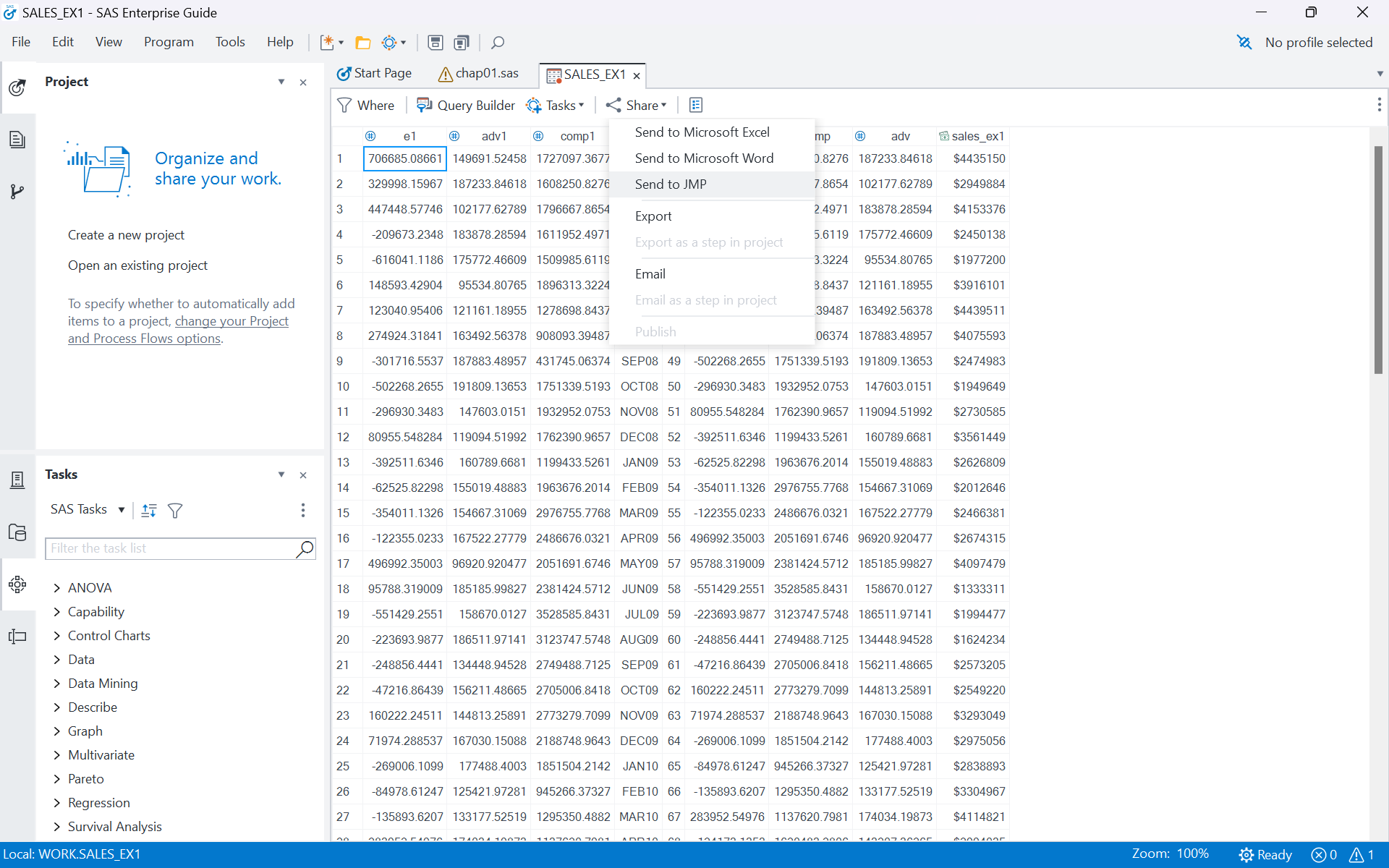Open the Libraries sidebar icon
This screenshot has width=1389, height=868.
click(x=17, y=533)
